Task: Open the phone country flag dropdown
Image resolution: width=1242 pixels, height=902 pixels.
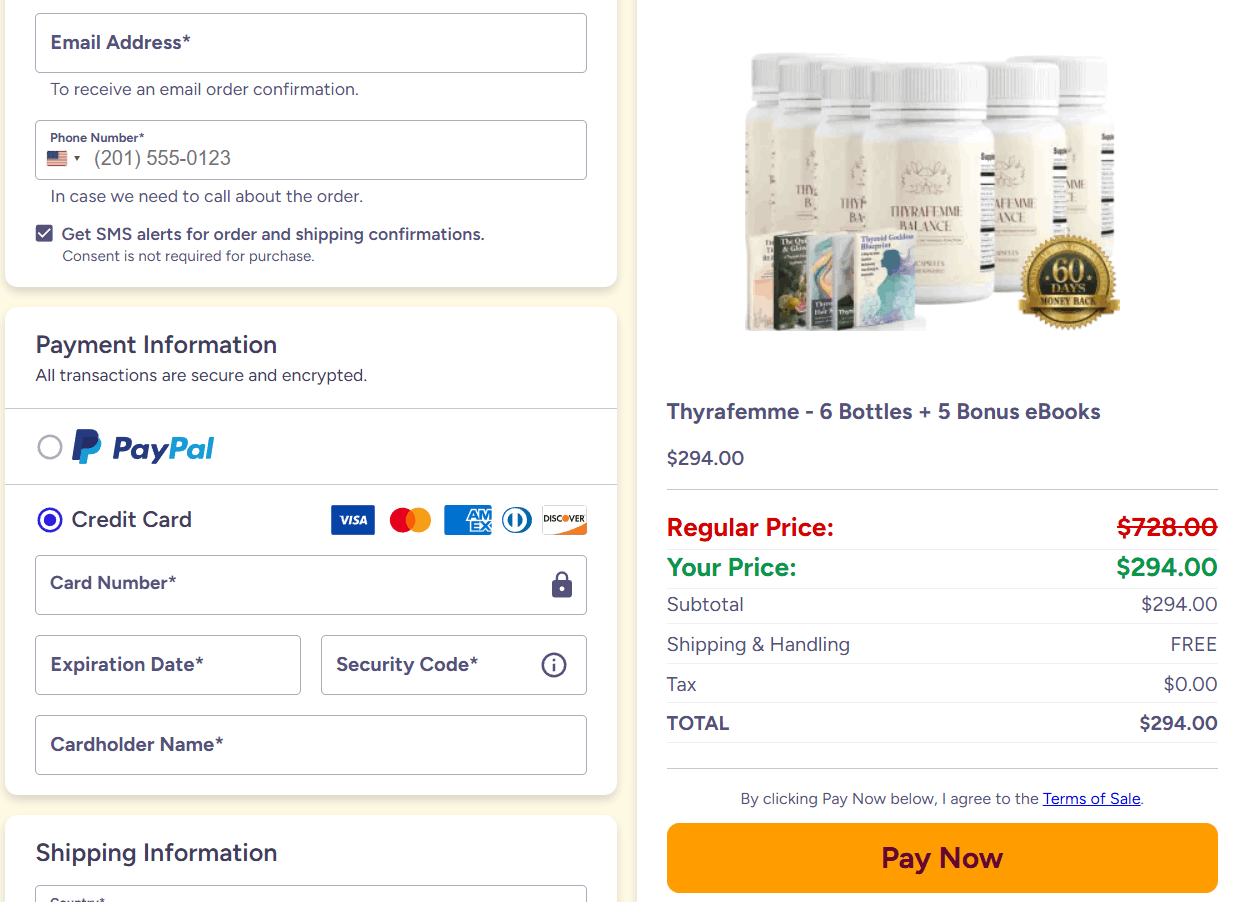Action: 64,158
